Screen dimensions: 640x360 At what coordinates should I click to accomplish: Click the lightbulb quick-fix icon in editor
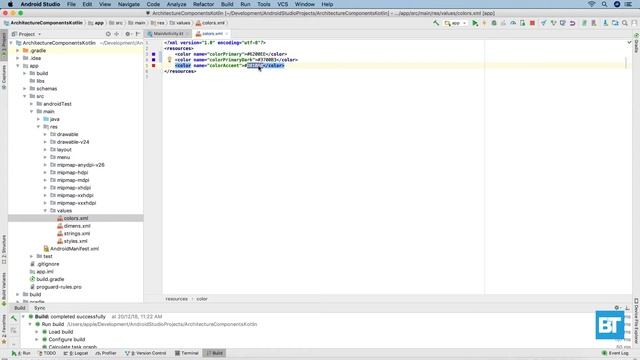click(169, 60)
